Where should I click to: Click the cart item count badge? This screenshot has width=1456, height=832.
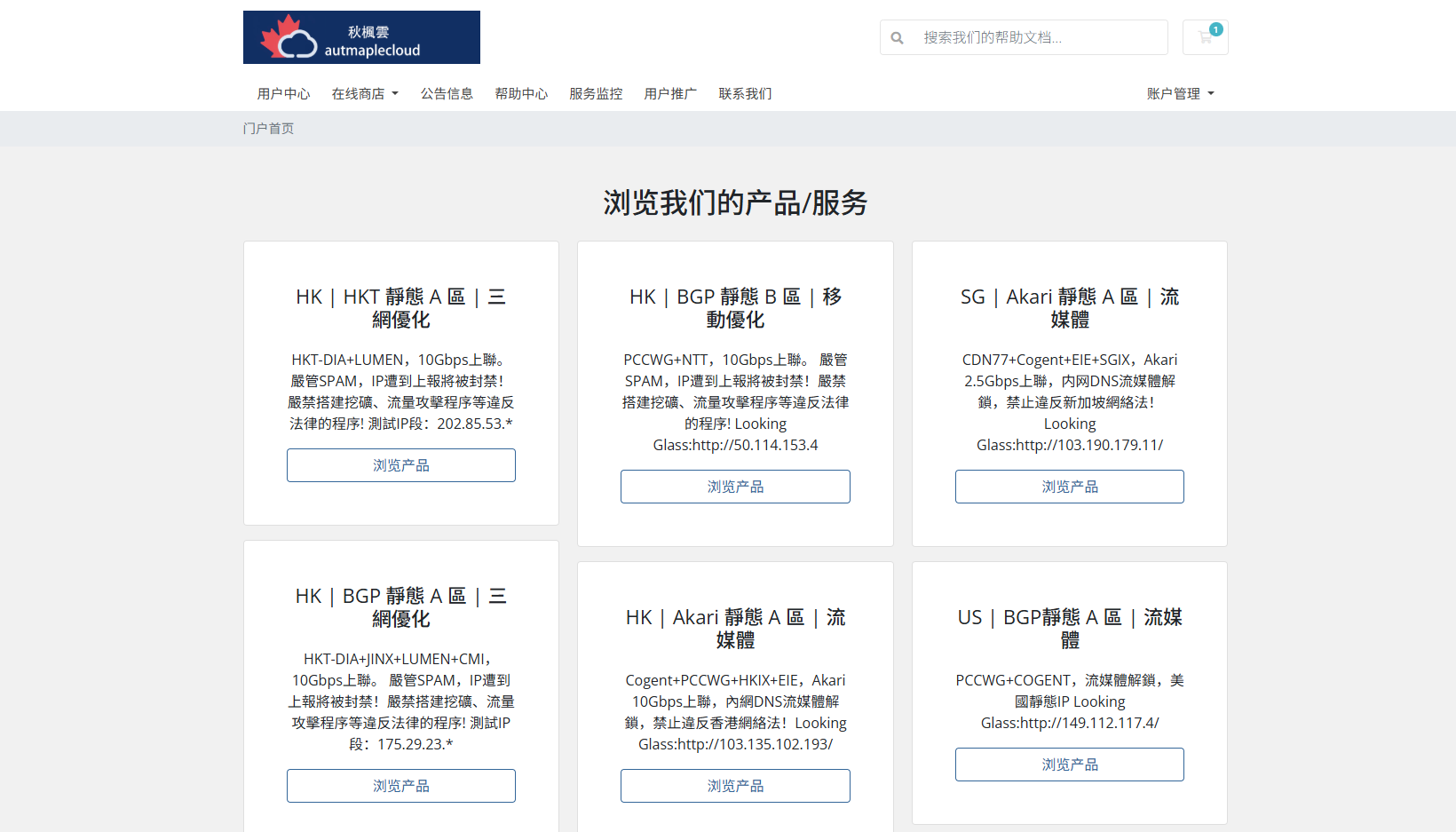coord(1216,29)
